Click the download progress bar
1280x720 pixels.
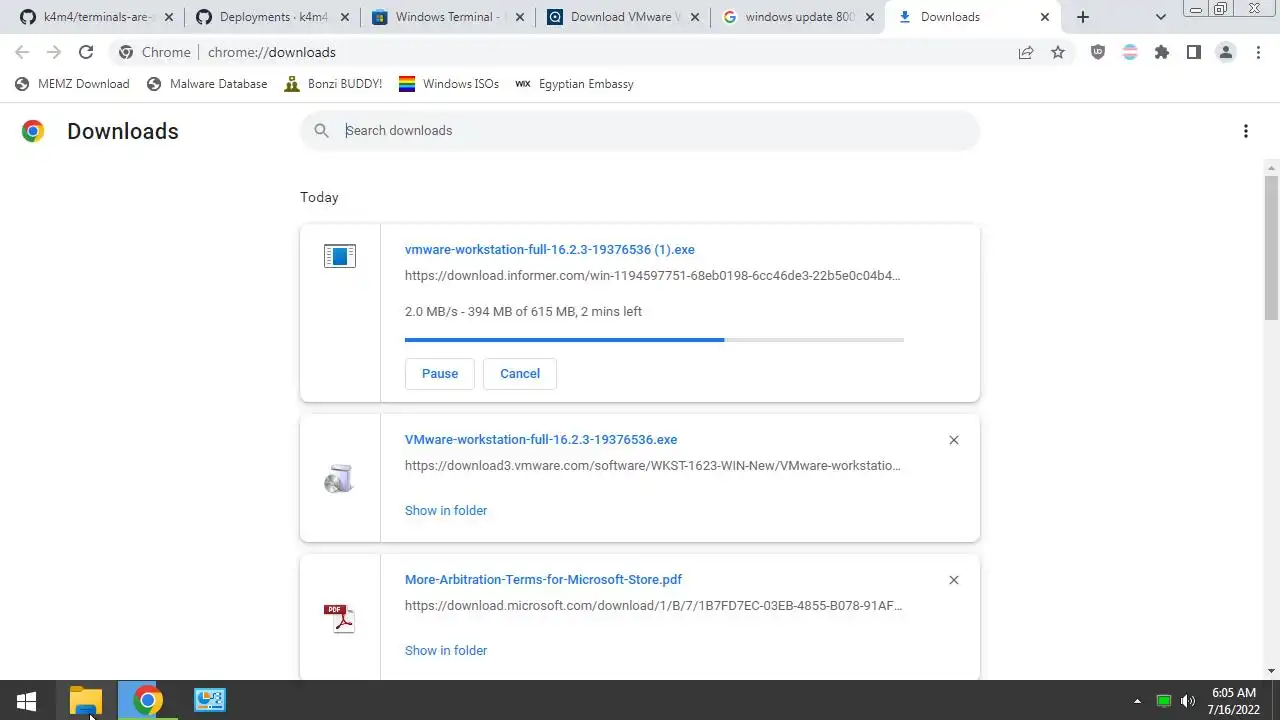(654, 340)
